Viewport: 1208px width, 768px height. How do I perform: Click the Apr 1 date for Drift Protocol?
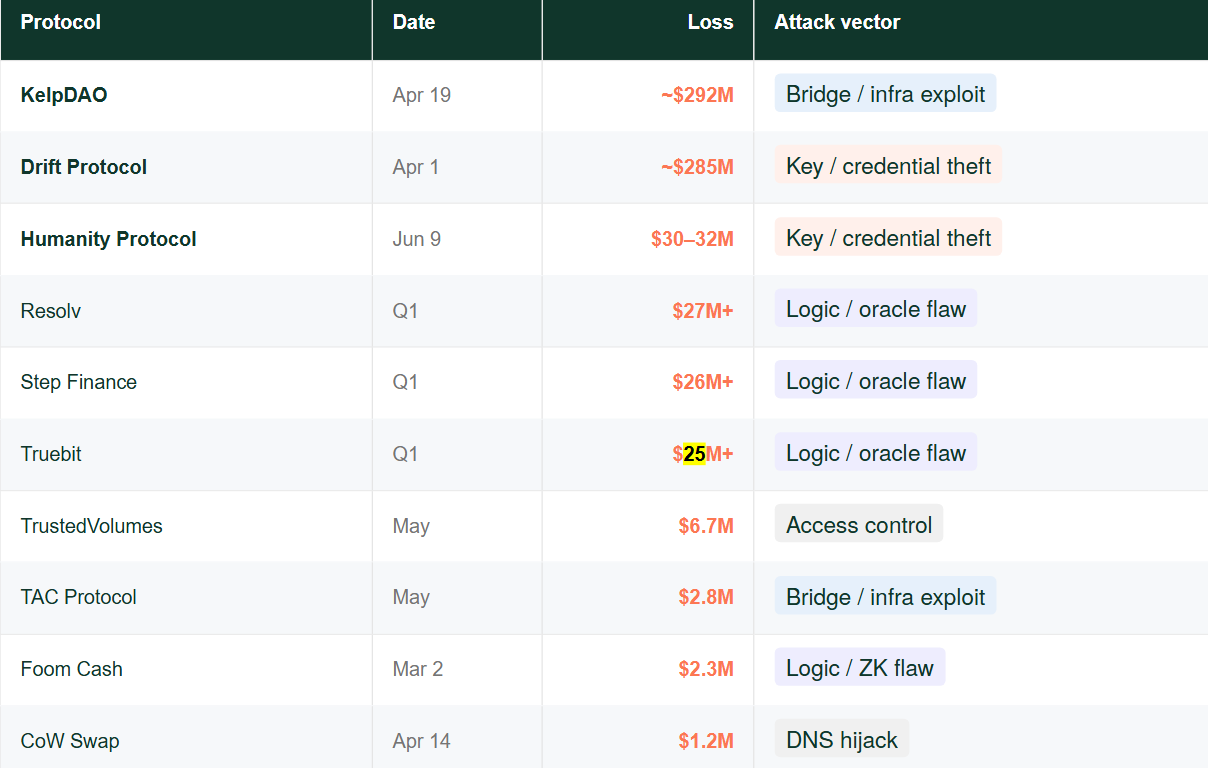tap(416, 167)
